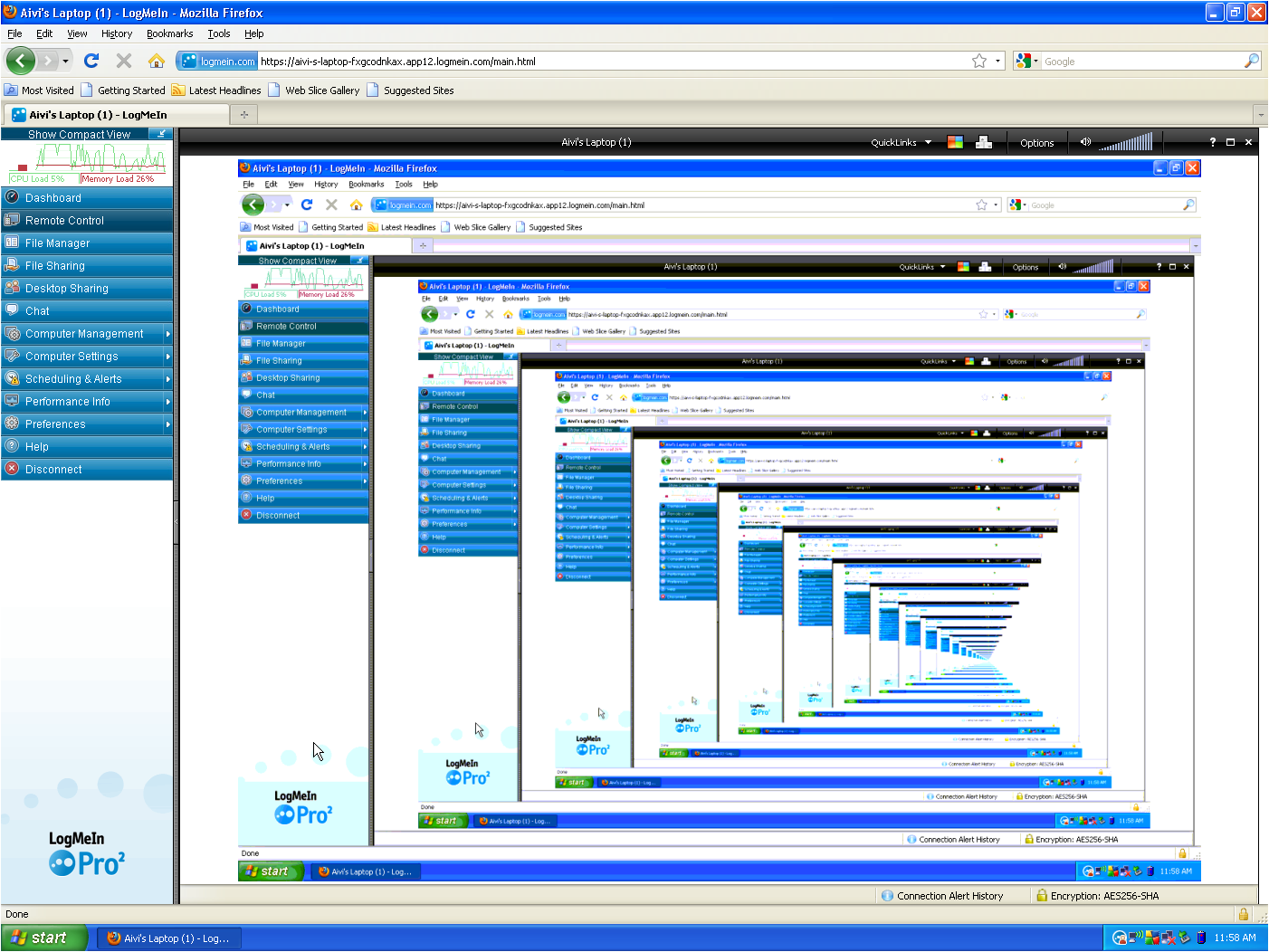Viewport: 1269px width, 952px height.
Task: Expand Scheduling & Alerts arrow in the outermost sidebar
Action: tap(168, 378)
